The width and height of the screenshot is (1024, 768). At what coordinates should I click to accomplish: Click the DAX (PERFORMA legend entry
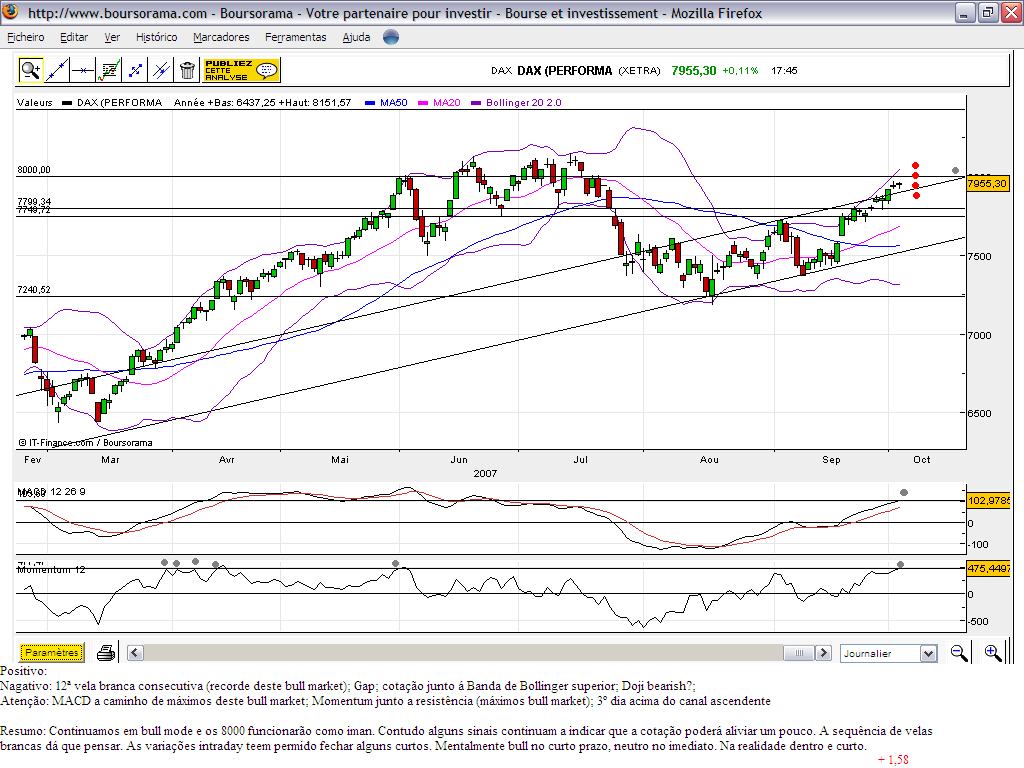coord(119,103)
